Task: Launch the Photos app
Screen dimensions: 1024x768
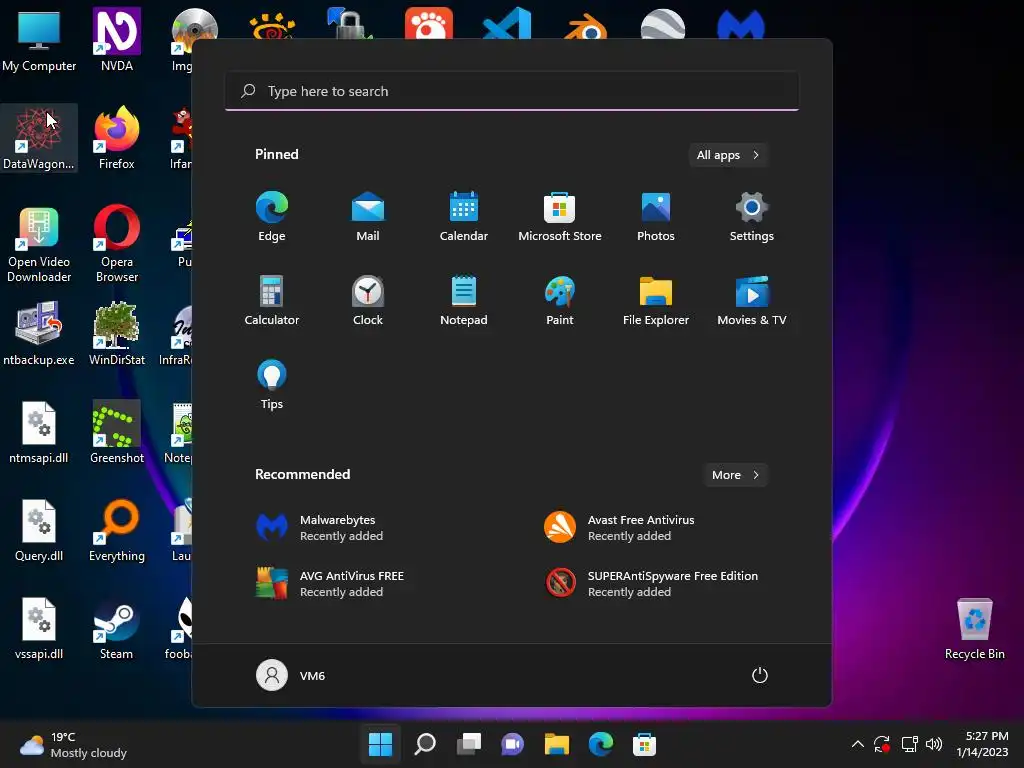Action: [656, 217]
